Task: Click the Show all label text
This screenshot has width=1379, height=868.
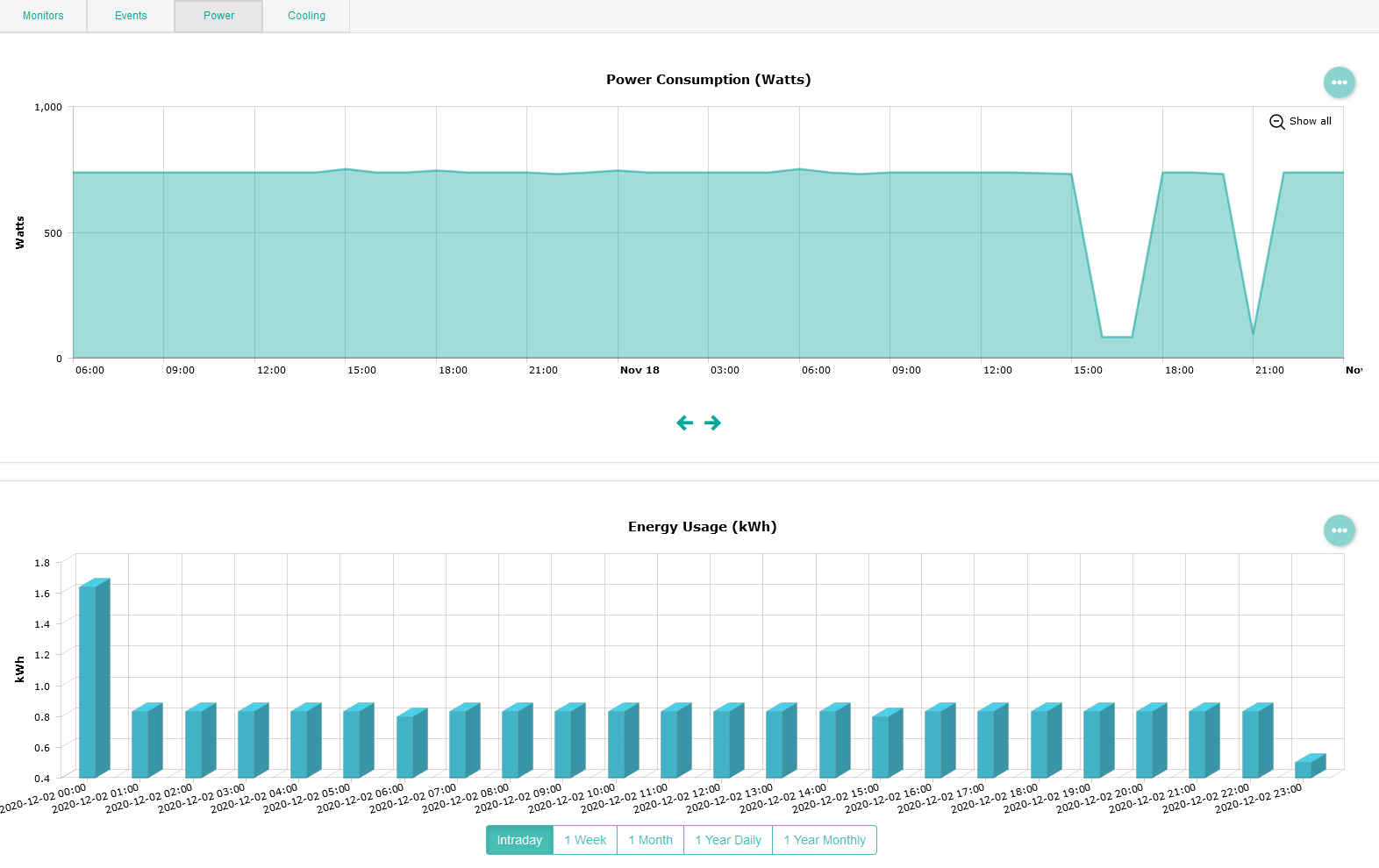Action: [1310, 122]
